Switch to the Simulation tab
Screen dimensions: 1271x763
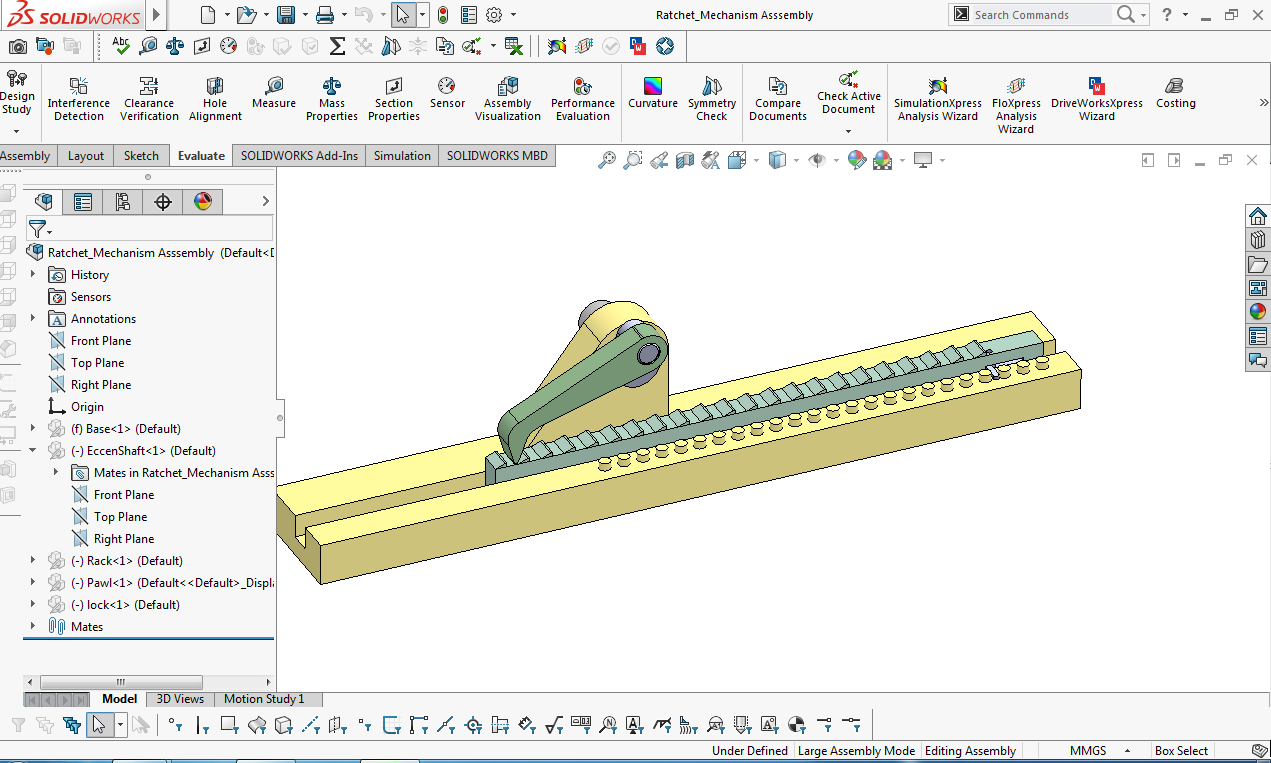[x=402, y=155]
